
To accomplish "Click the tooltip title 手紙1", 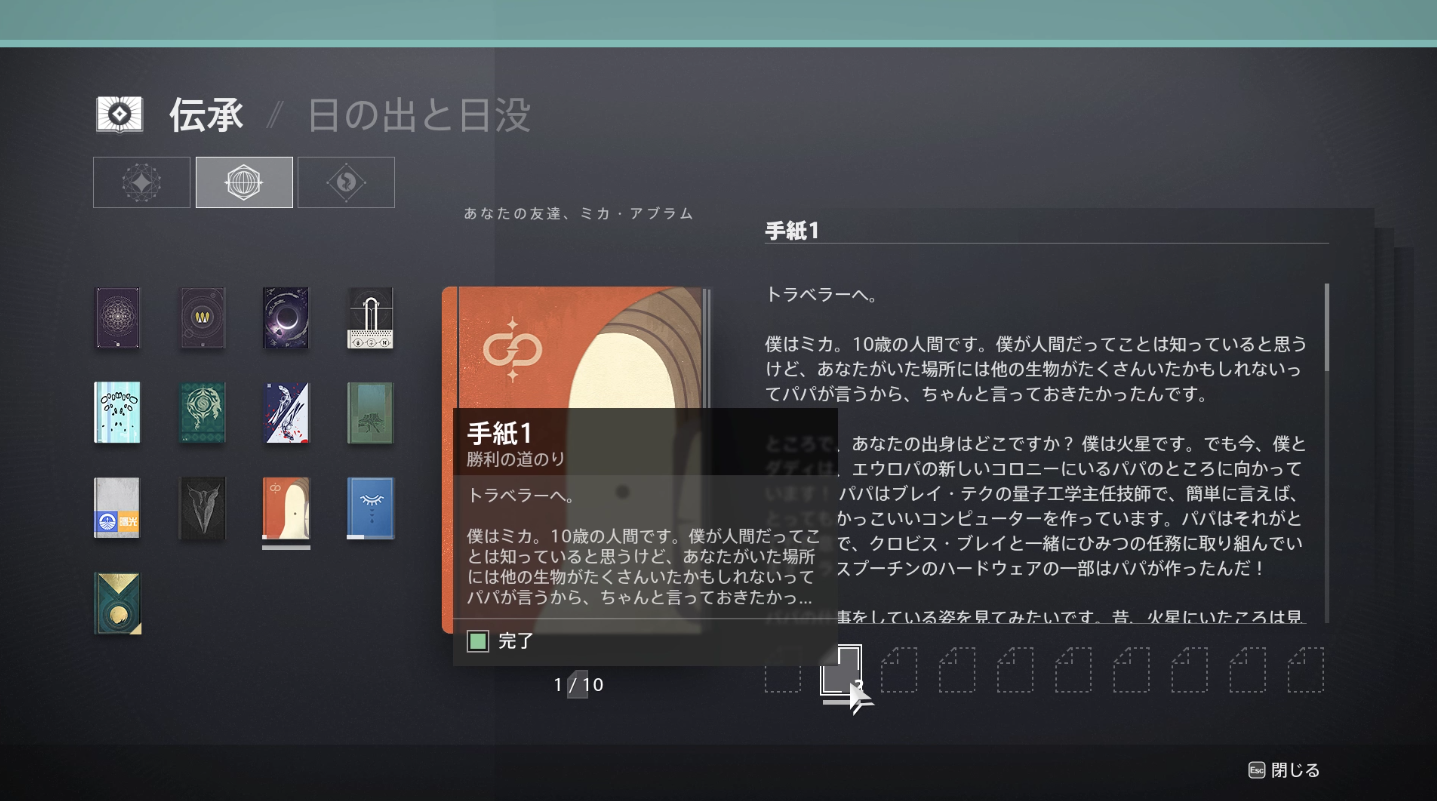I will (499, 433).
